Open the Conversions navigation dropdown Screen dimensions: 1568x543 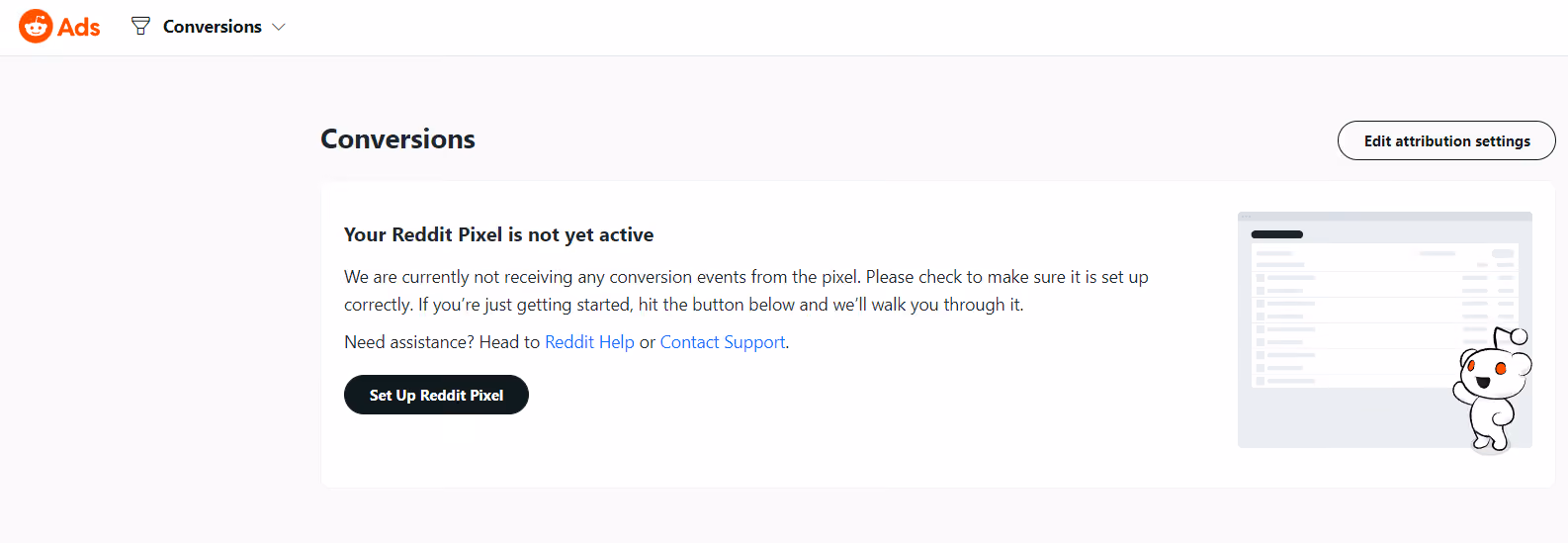tap(209, 27)
